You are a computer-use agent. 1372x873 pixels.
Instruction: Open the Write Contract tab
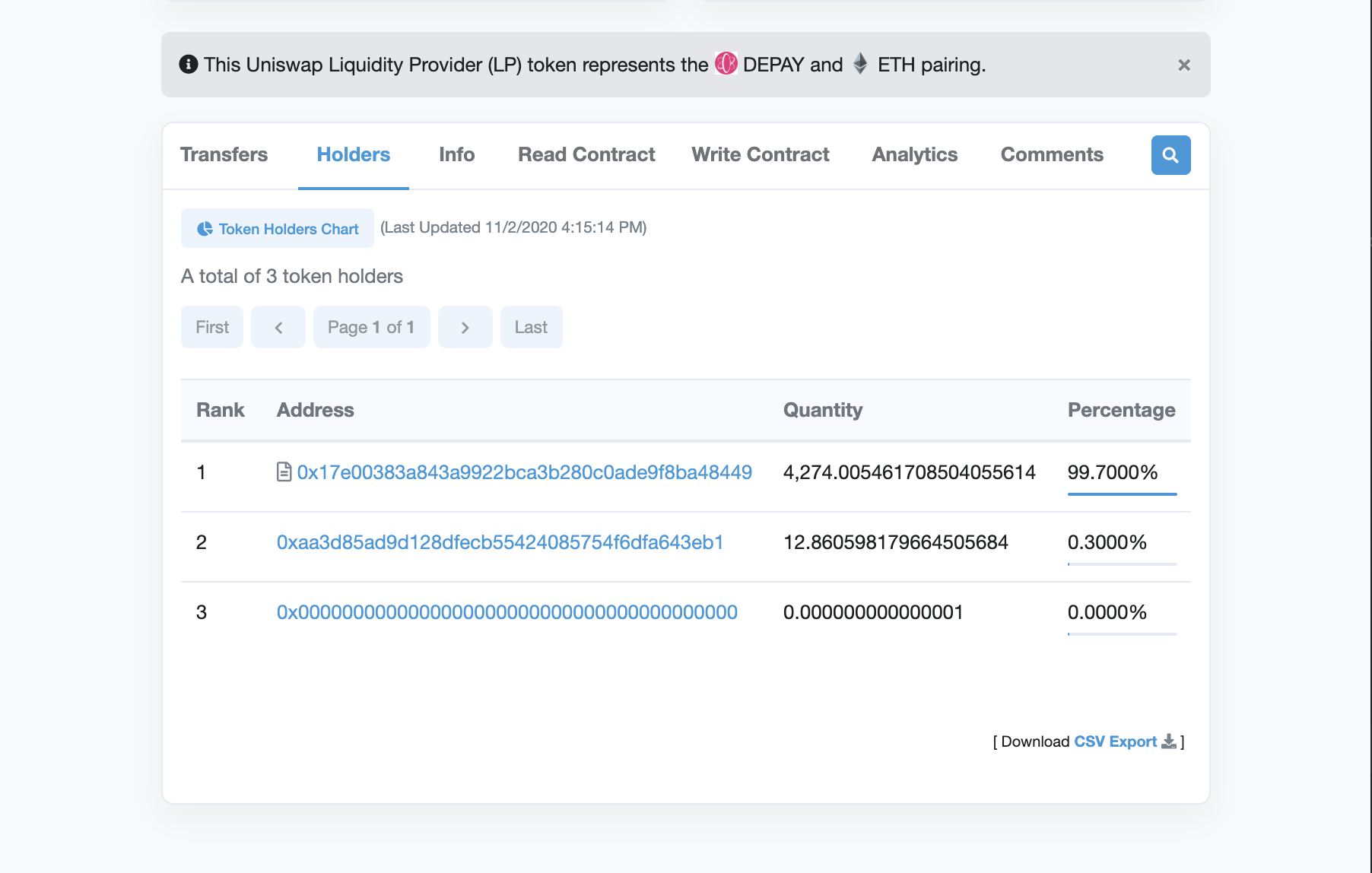tap(761, 155)
